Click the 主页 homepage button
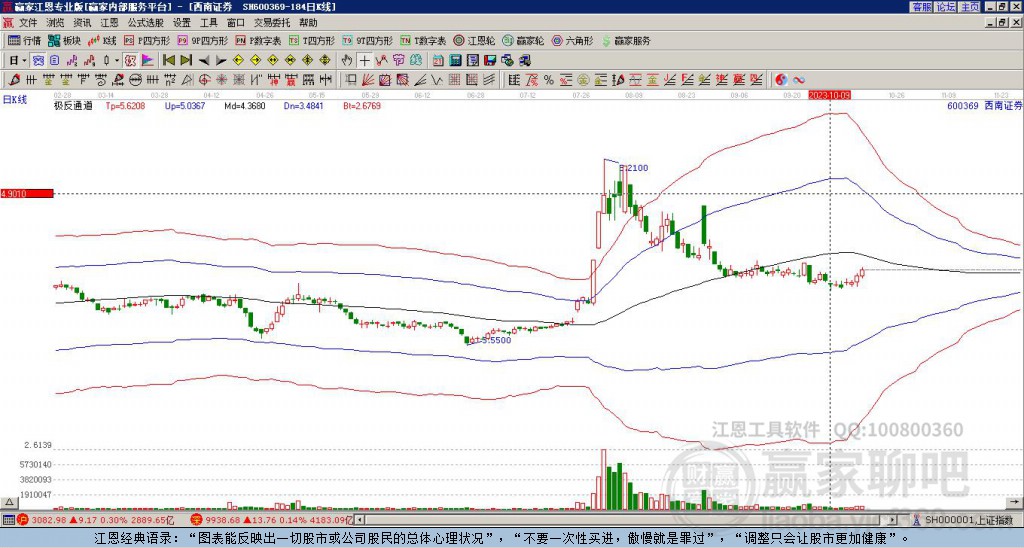 [970, 7]
